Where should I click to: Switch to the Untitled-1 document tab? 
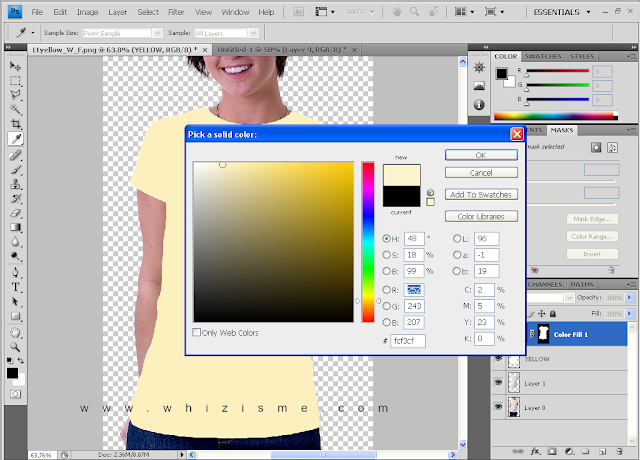pos(282,50)
